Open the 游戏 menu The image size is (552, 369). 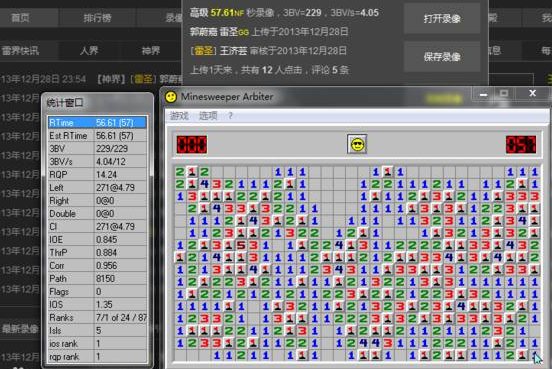[x=179, y=115]
